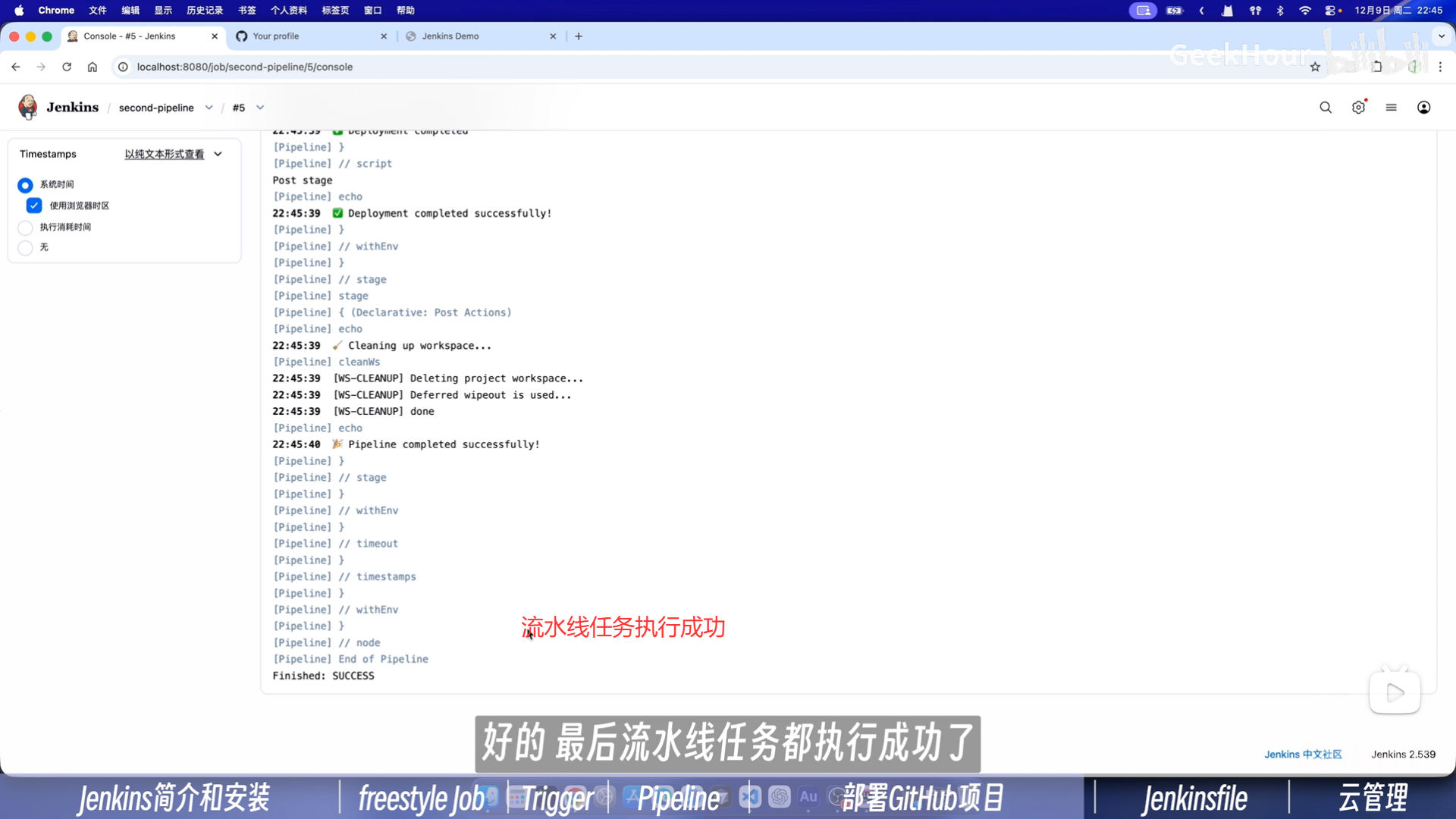The height and width of the screenshot is (819, 1456).
Task: Open the Jenkins hamburger menu icon
Action: pos(1391,108)
